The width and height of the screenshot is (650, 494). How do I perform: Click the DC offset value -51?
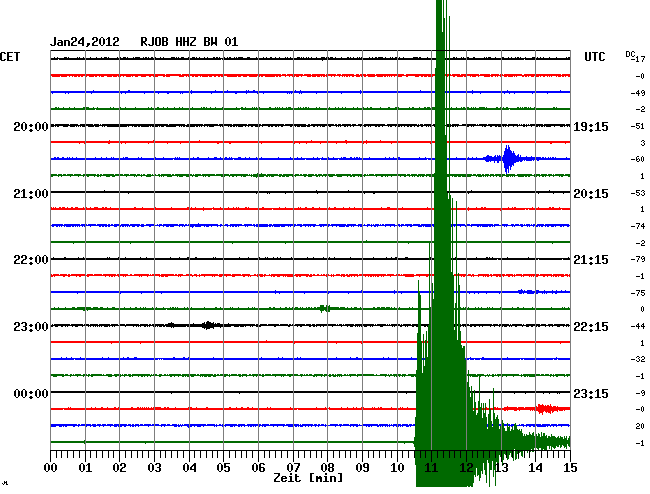point(638,126)
